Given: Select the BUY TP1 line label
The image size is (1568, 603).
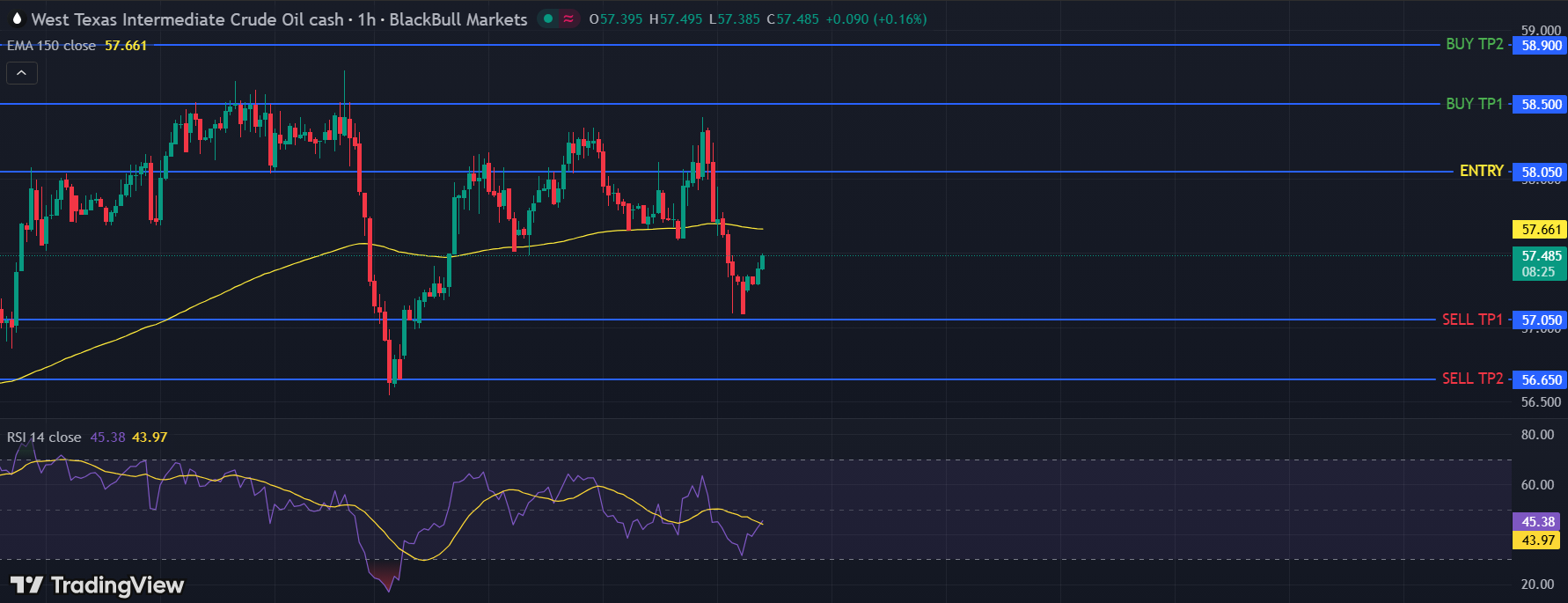Looking at the screenshot, I should pos(1474,104).
